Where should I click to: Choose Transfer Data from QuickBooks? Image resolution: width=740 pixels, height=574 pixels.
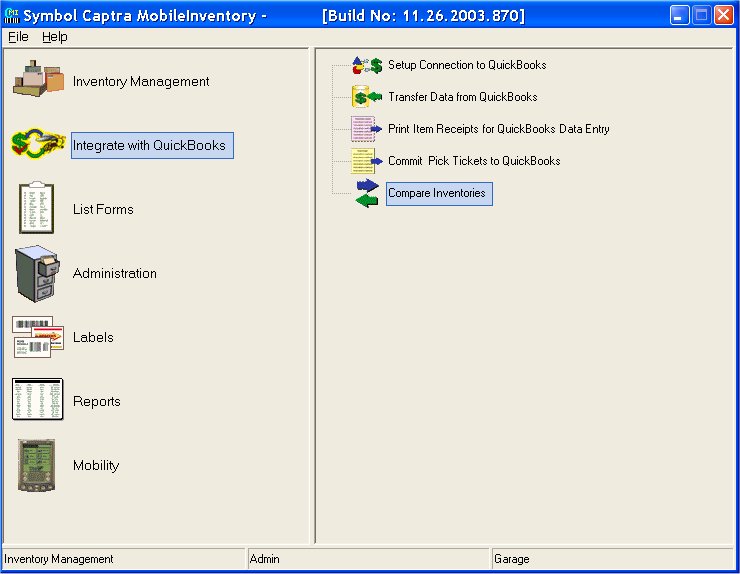pos(462,97)
